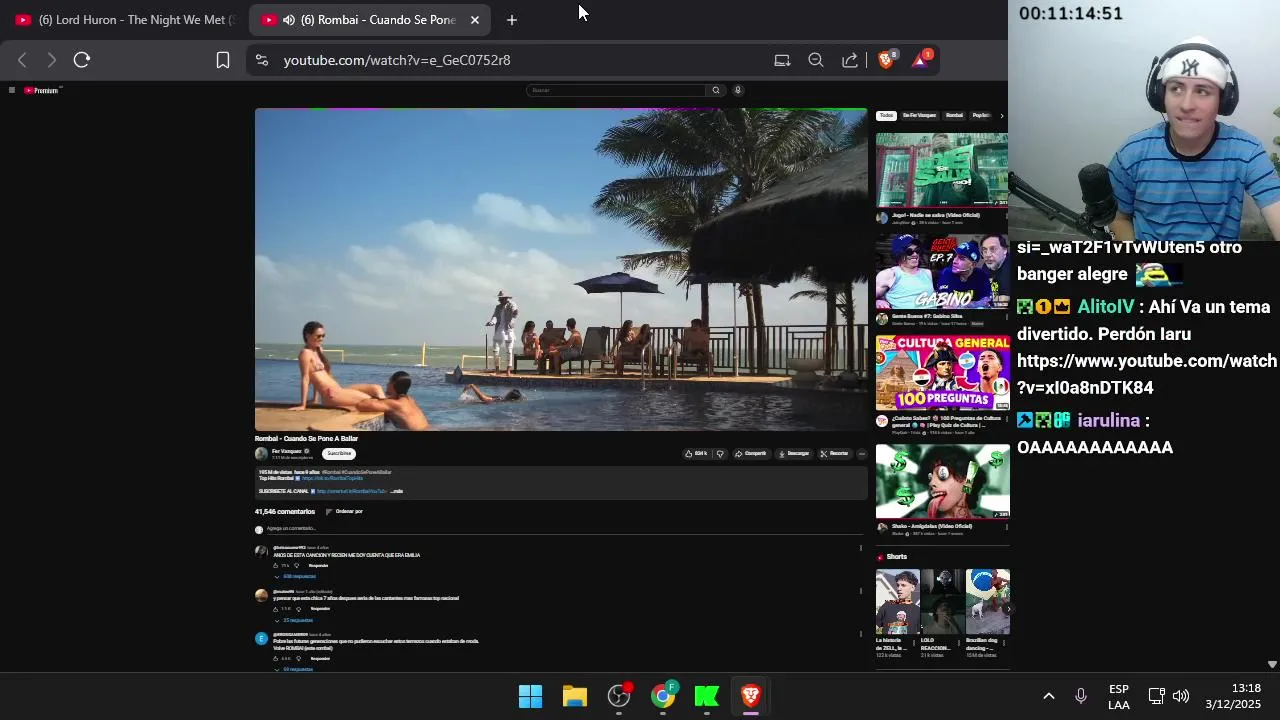Select the Rombai filter chip
The height and width of the screenshot is (720, 1280).
pyautogui.click(x=954, y=116)
